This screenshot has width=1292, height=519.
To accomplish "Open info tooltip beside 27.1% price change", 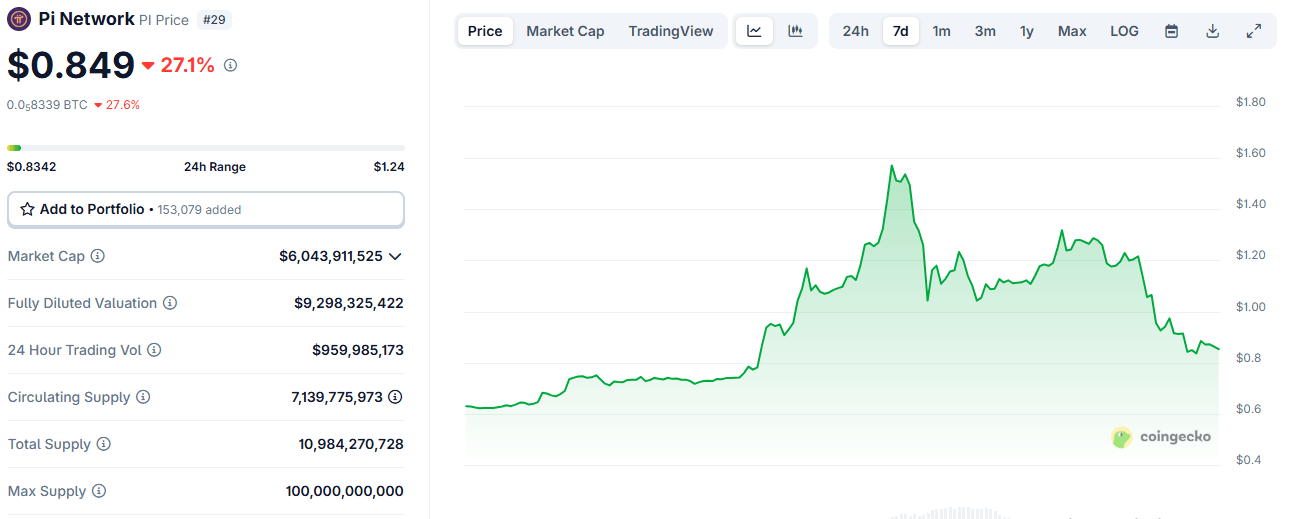I will (x=230, y=65).
